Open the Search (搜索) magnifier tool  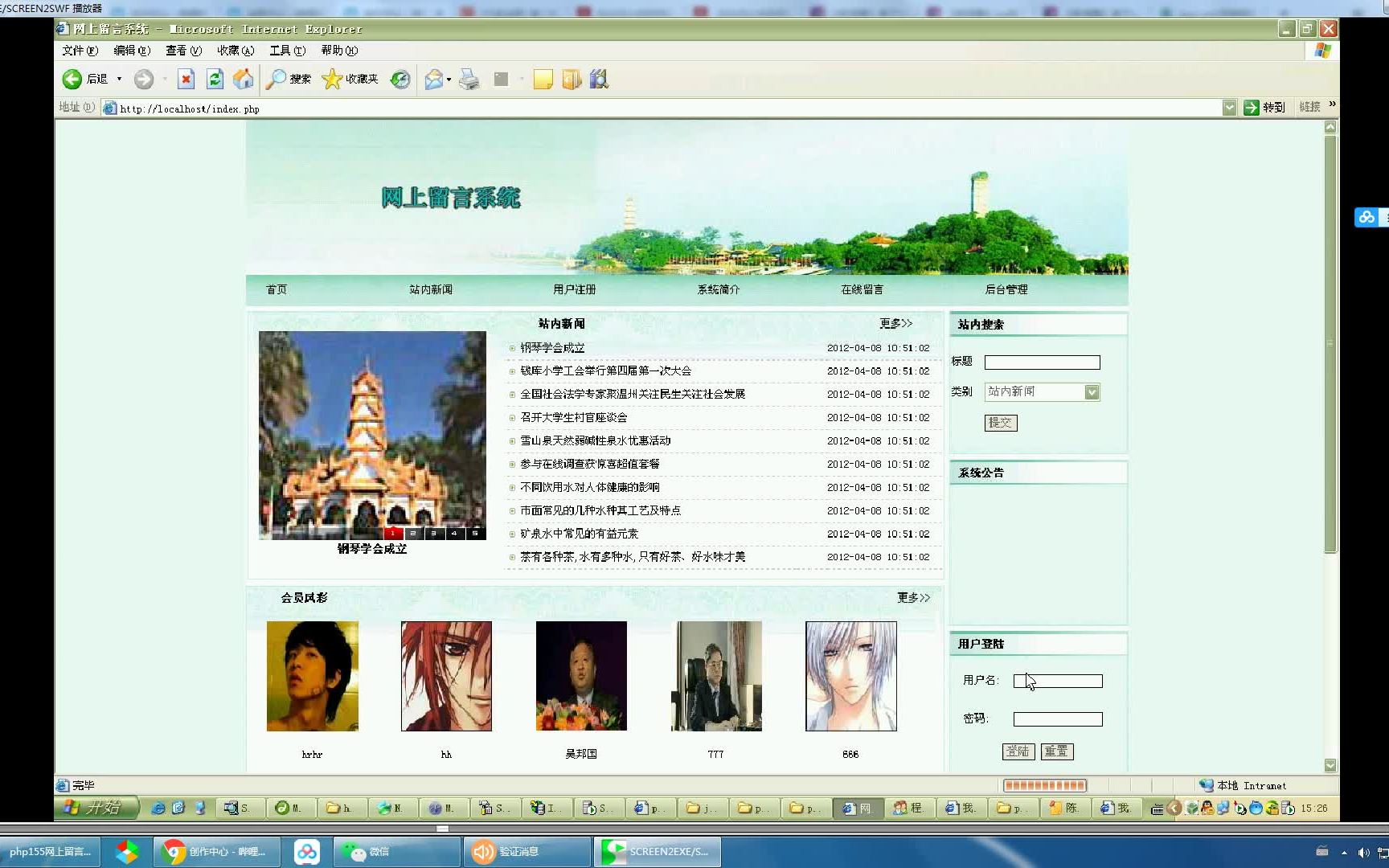(x=289, y=79)
